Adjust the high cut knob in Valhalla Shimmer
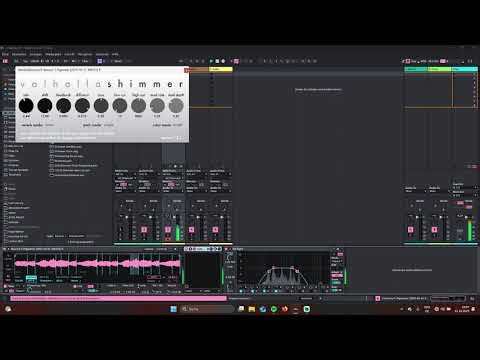The height and width of the screenshot is (360, 480). coord(138,105)
